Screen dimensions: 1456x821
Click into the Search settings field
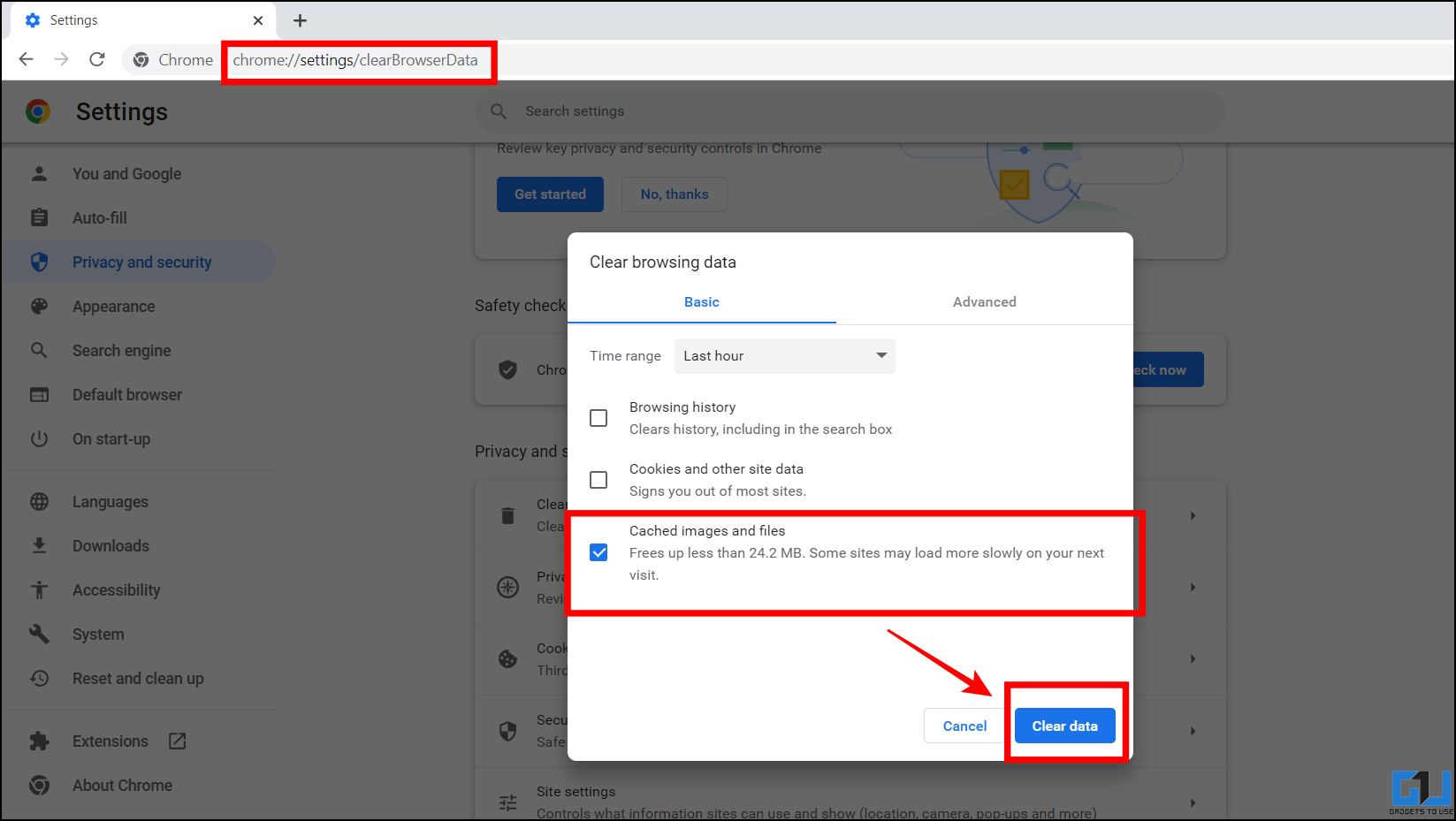point(850,111)
